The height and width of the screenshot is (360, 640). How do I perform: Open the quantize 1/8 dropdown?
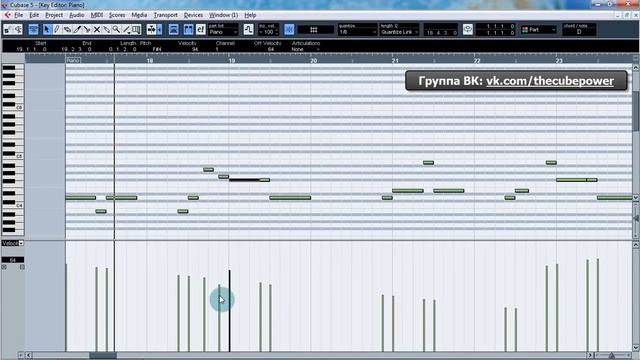click(357, 32)
